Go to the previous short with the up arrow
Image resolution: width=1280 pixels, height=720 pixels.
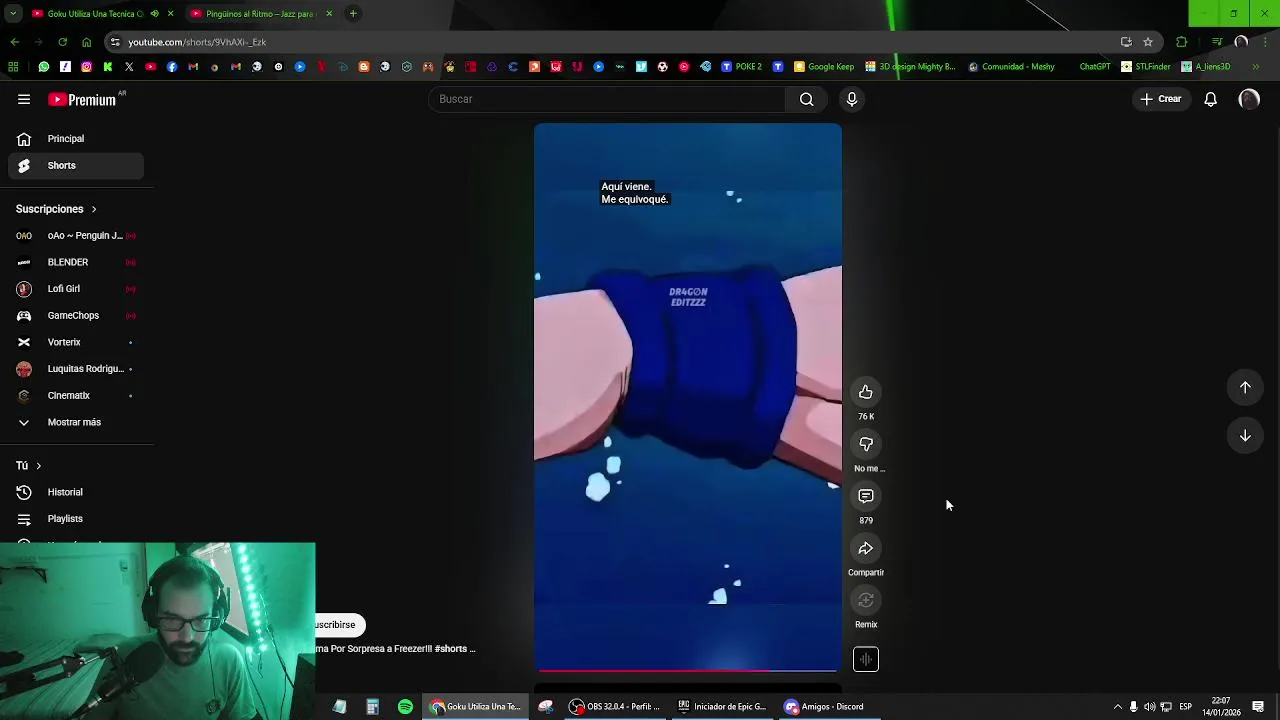tap(1245, 387)
